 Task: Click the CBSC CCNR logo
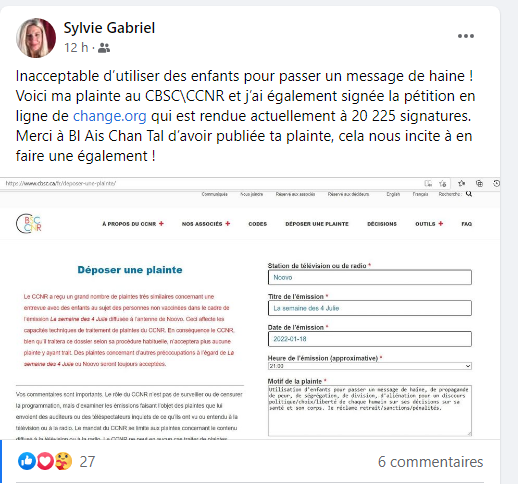29,223
